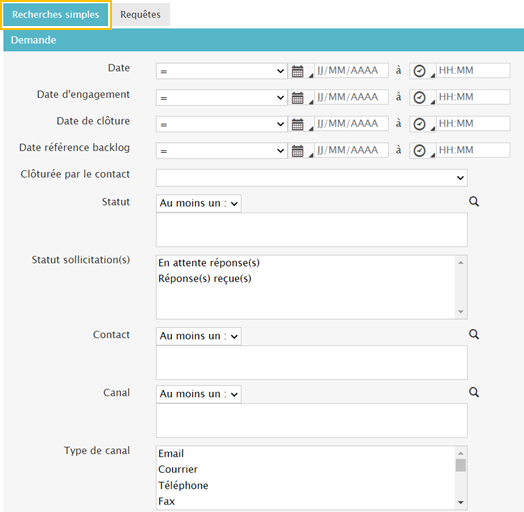Expand Statut 'Au moins un' dropdown
The image size is (524, 512).
coord(199,203)
